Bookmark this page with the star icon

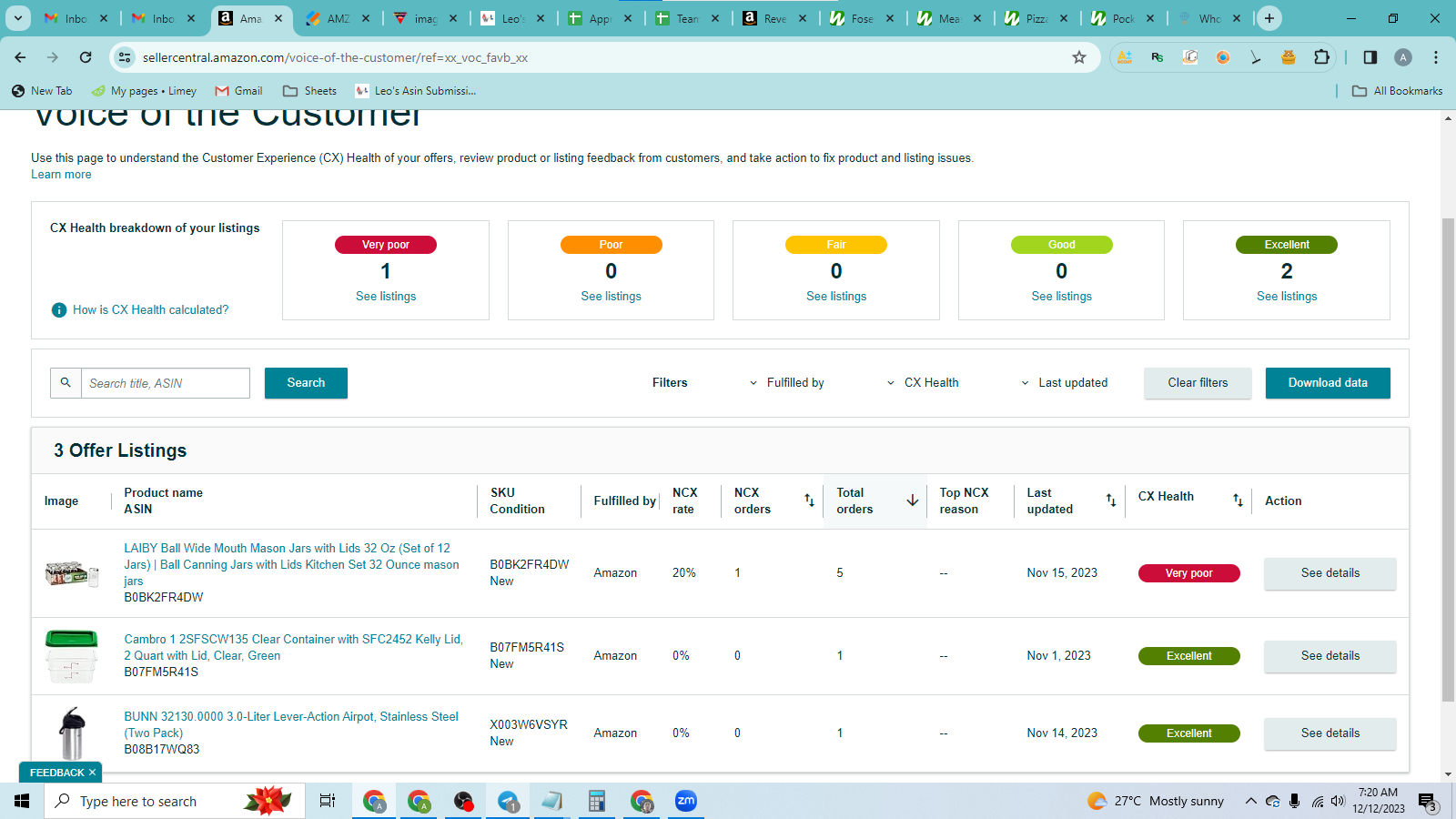click(1079, 57)
